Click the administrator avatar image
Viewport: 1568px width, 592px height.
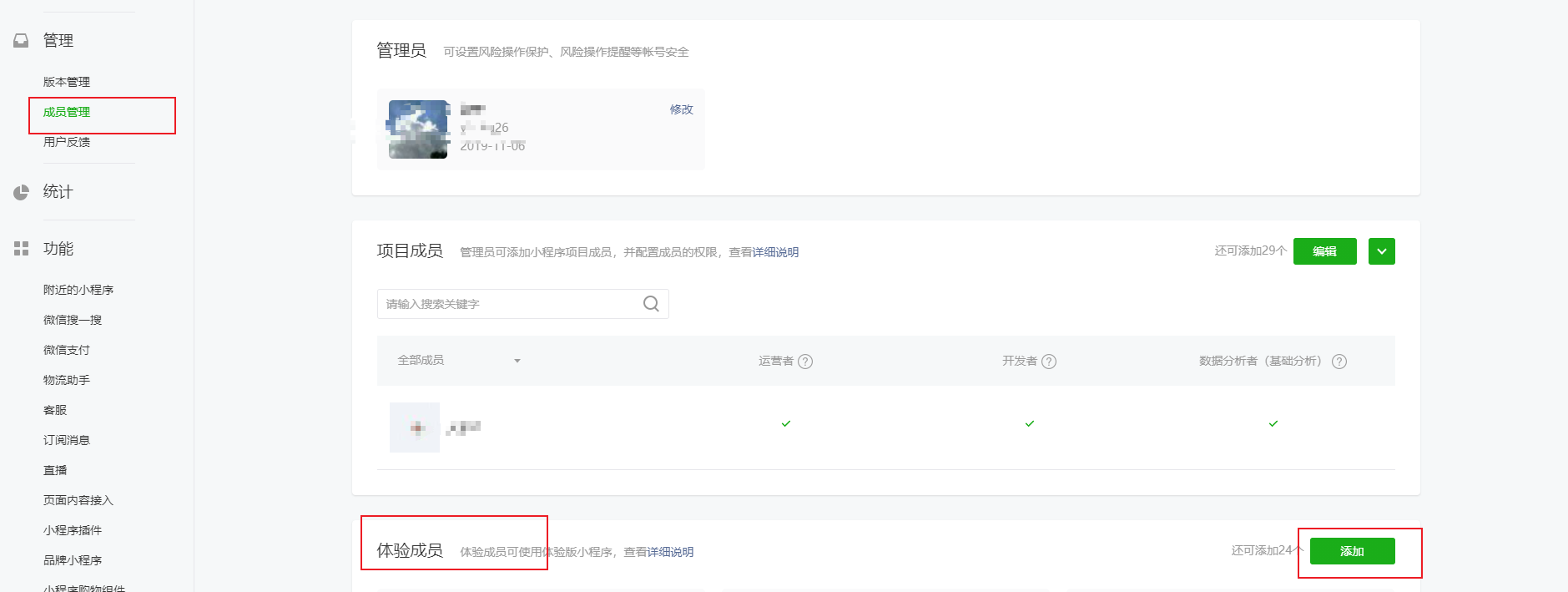[x=418, y=129]
